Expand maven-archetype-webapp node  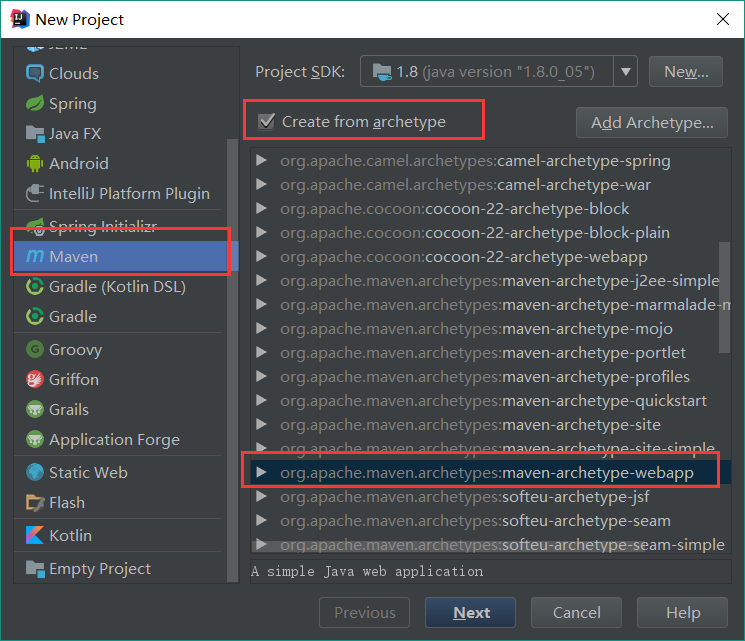click(x=261, y=472)
